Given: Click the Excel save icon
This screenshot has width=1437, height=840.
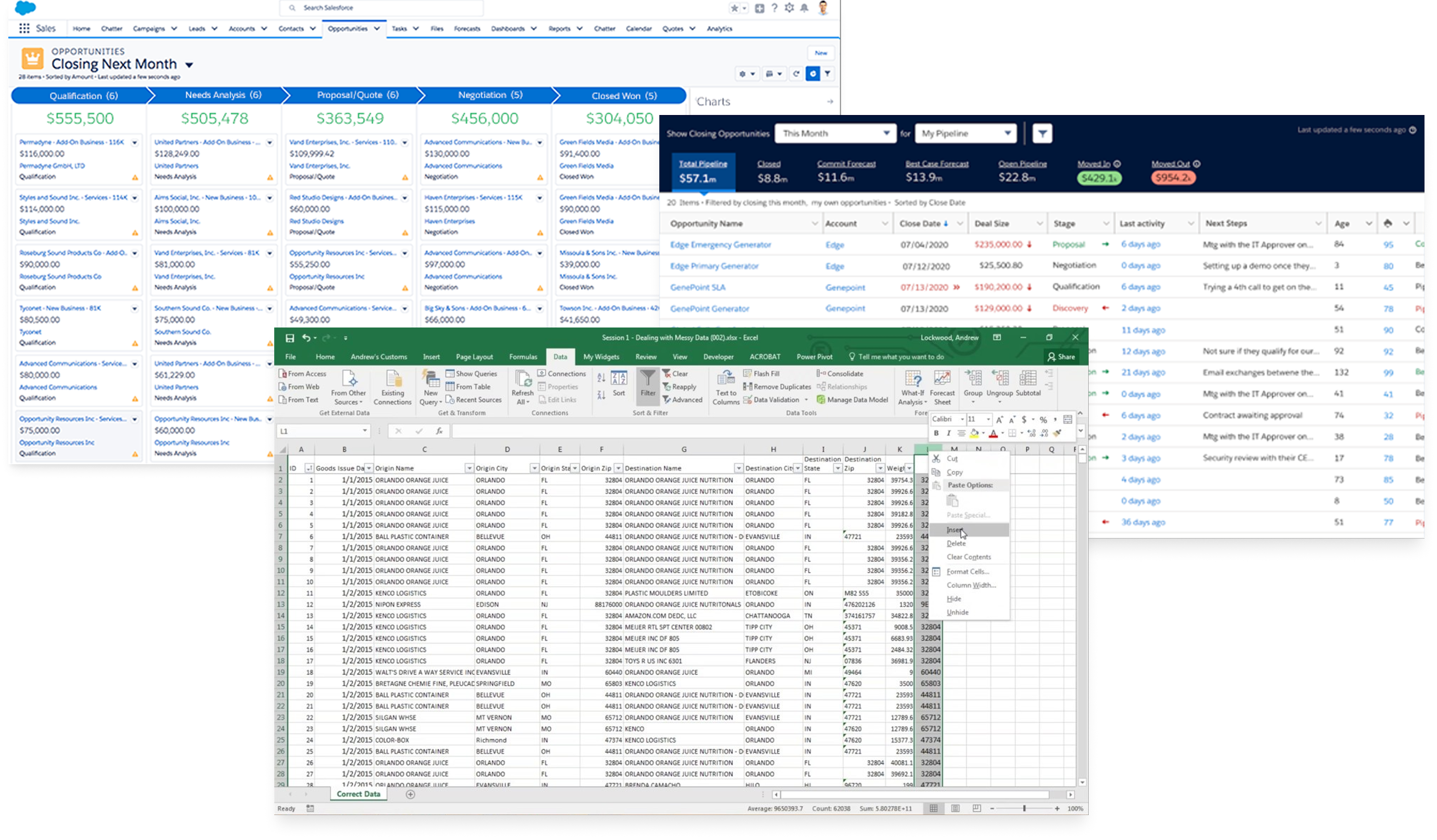Looking at the screenshot, I should click(x=290, y=338).
